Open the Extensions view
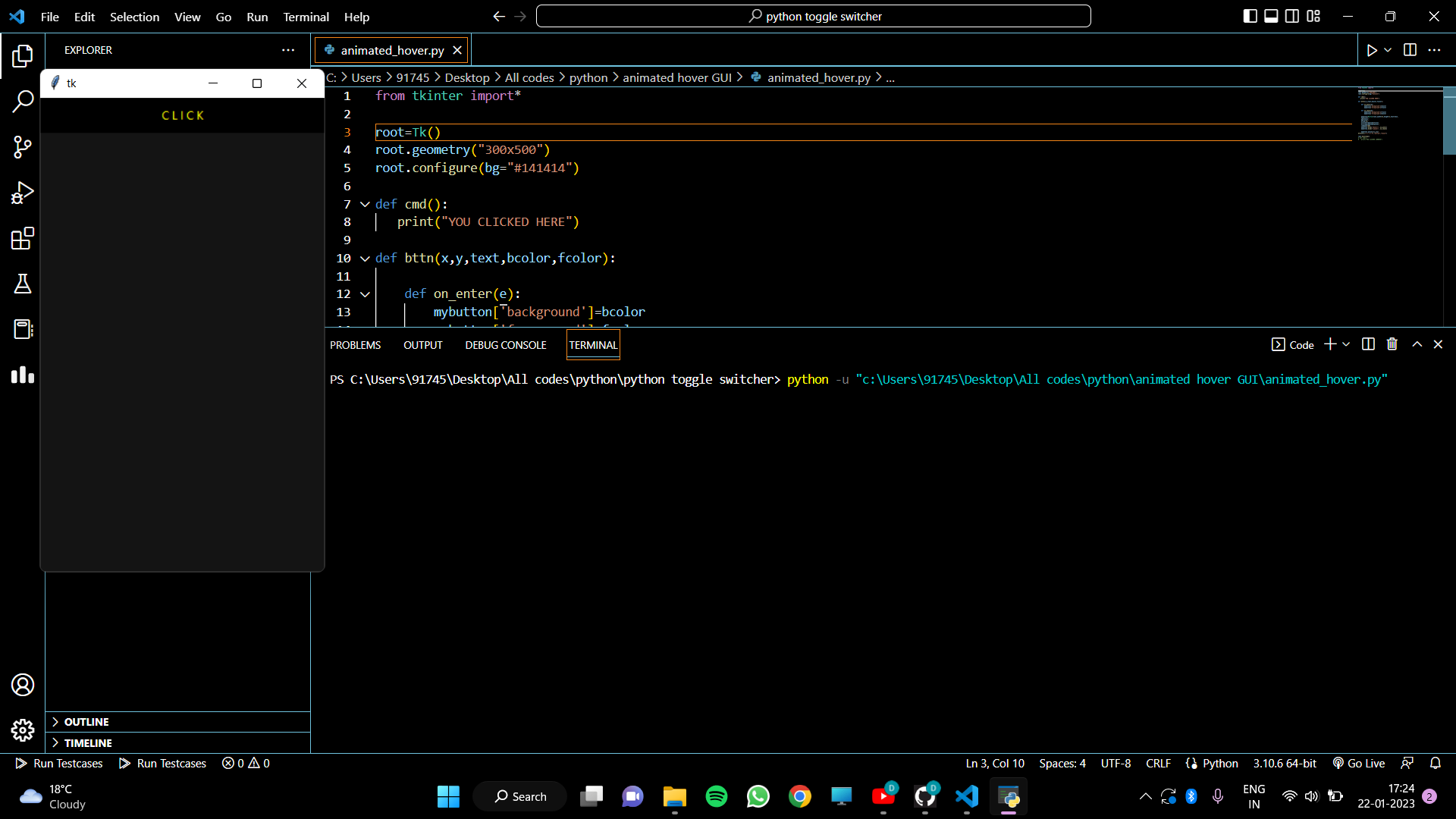This screenshot has height=819, width=1456. click(22, 238)
